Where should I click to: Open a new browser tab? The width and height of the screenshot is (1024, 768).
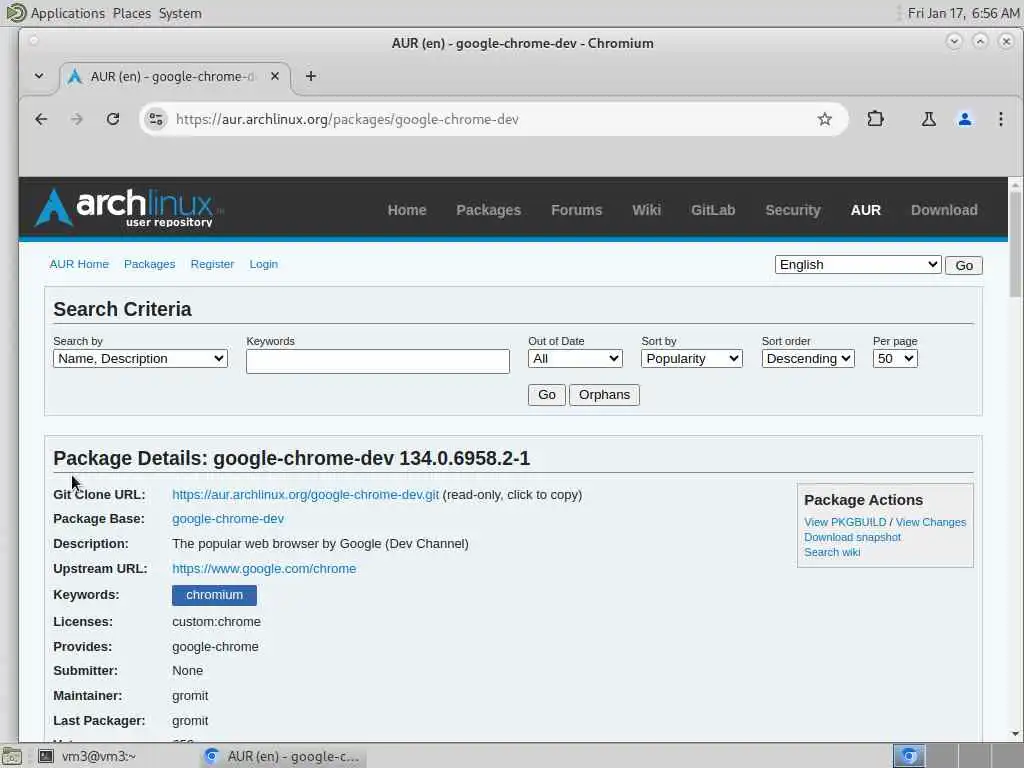click(x=311, y=76)
